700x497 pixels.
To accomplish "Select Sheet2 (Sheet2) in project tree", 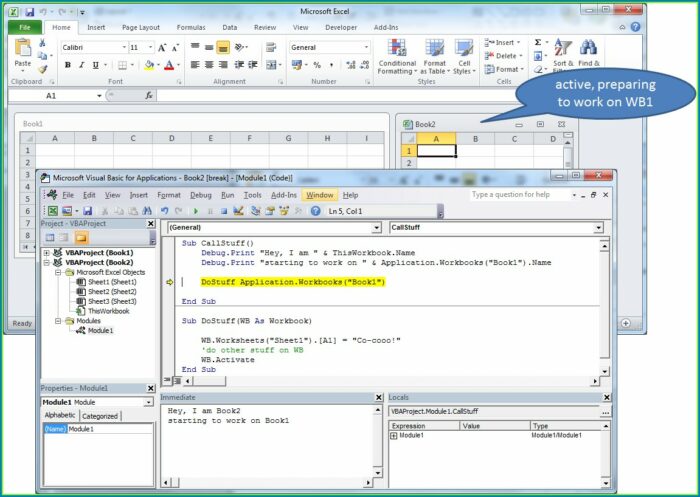I will [112, 292].
